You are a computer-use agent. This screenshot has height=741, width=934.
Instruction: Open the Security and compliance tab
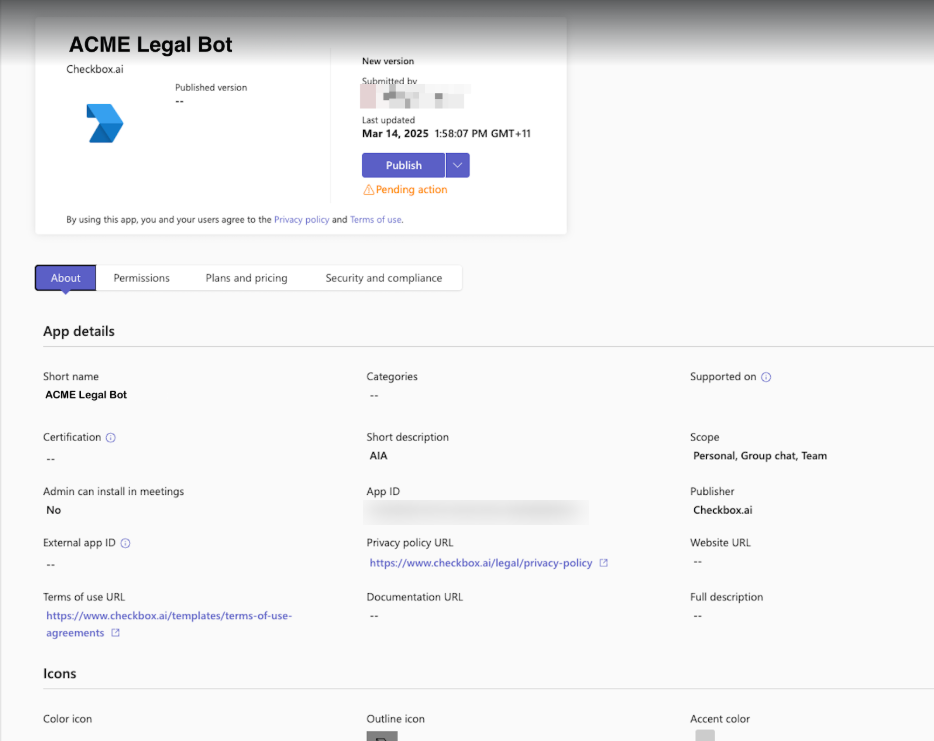[x=384, y=278]
